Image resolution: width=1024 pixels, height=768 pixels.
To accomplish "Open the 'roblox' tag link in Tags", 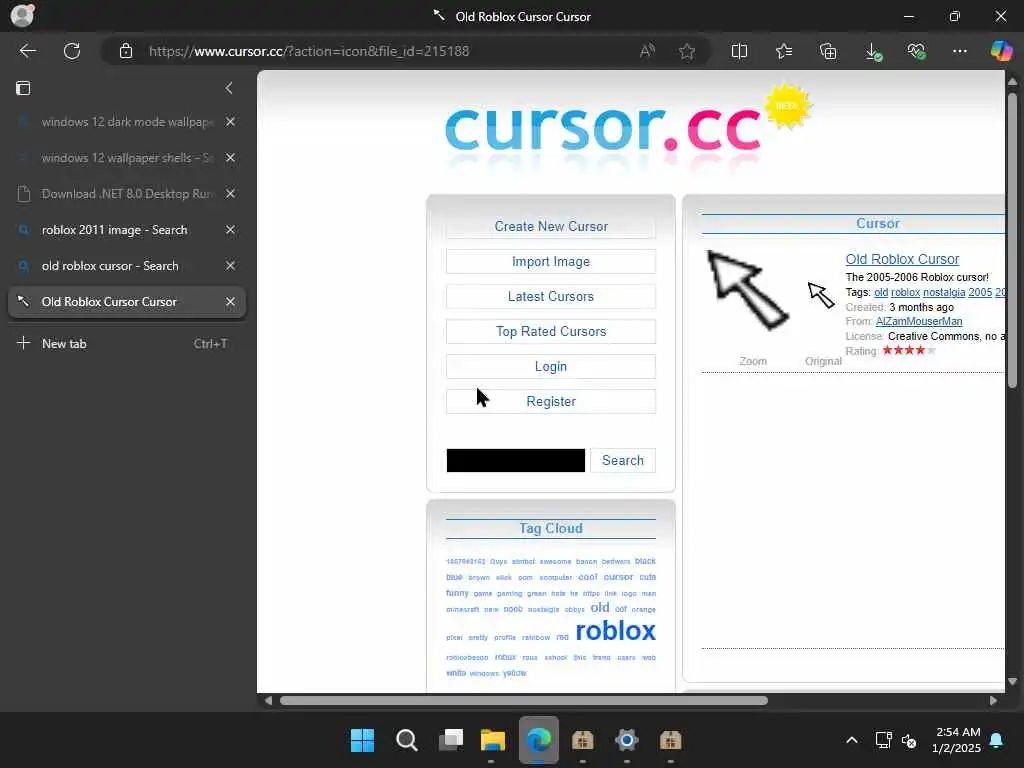I will 905,293.
